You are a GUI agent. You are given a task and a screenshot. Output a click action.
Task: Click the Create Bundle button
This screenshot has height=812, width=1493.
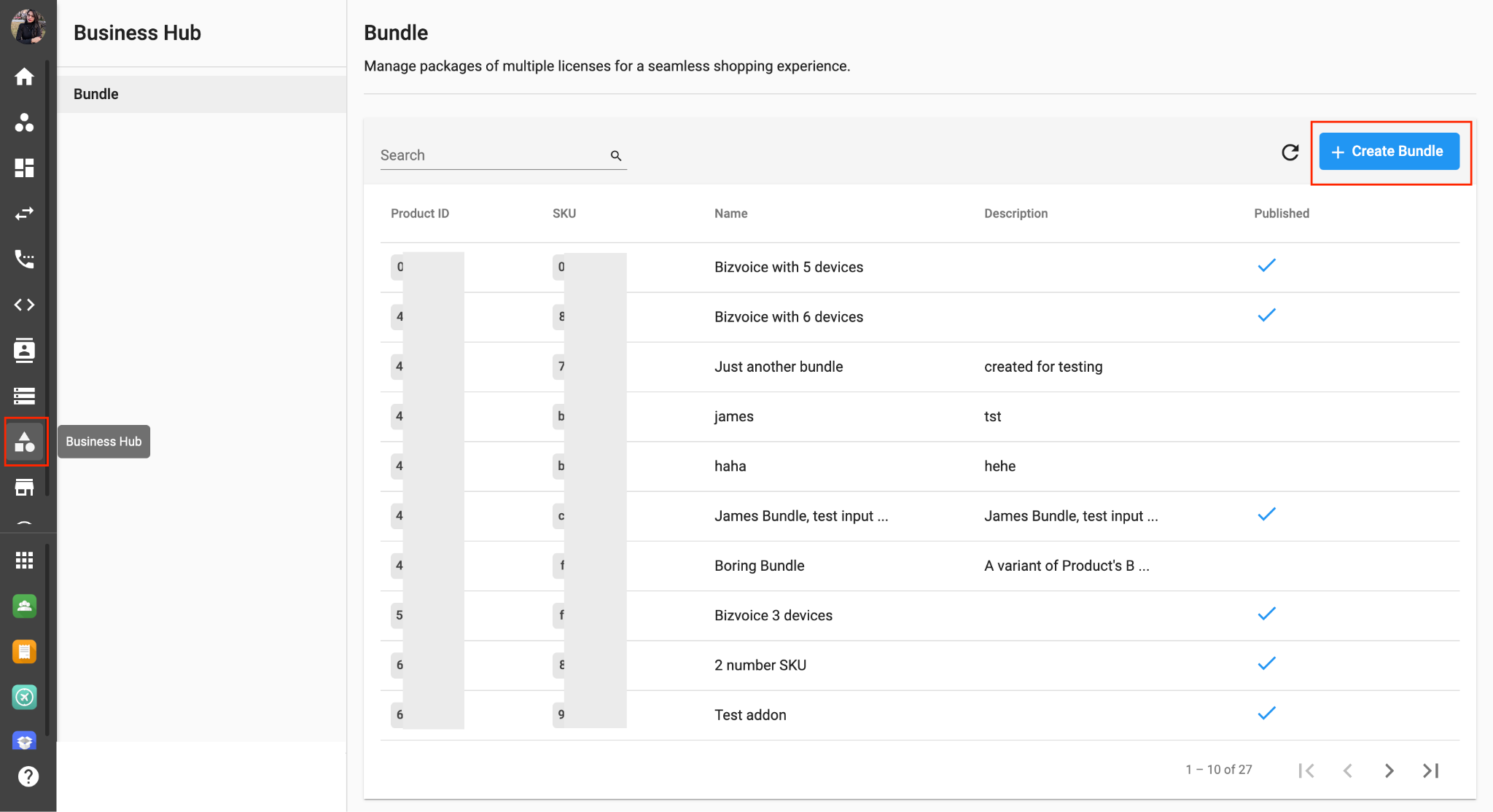[1389, 151]
